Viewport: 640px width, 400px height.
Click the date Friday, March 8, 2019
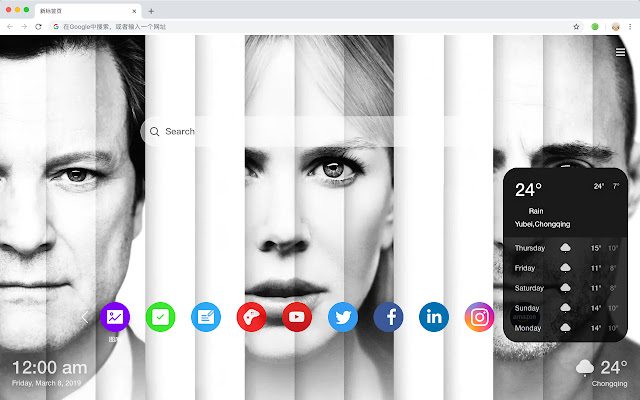(x=46, y=383)
